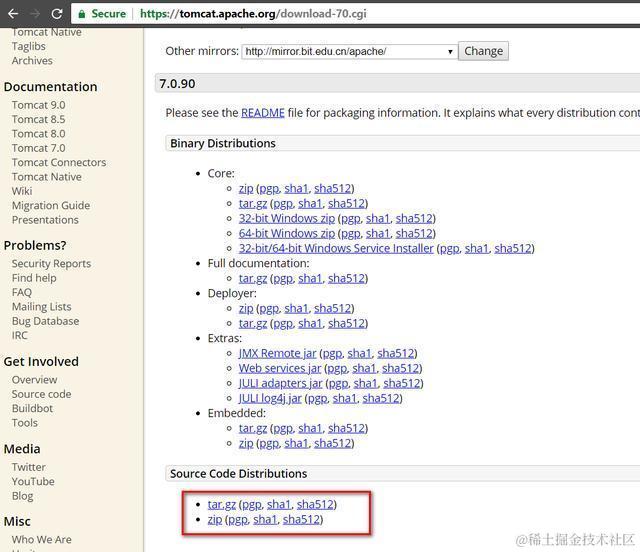The width and height of the screenshot is (640, 552).
Task: Open the Migration Guide link
Action: (x=51, y=205)
